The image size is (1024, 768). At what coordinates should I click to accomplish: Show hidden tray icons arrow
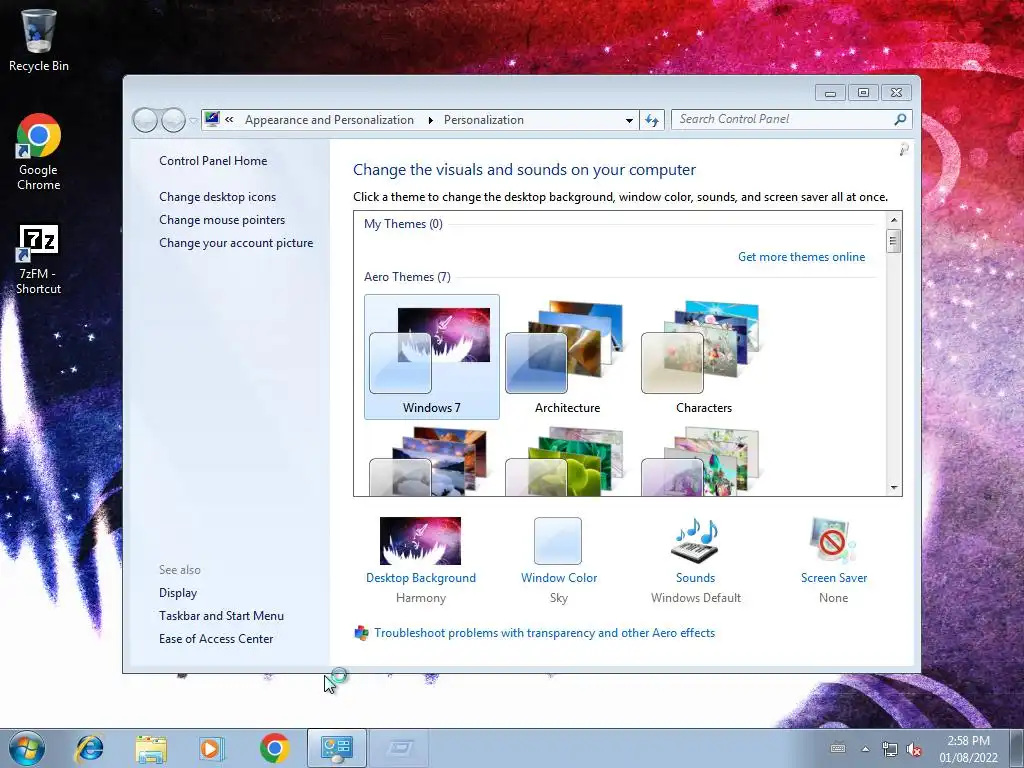[865, 749]
